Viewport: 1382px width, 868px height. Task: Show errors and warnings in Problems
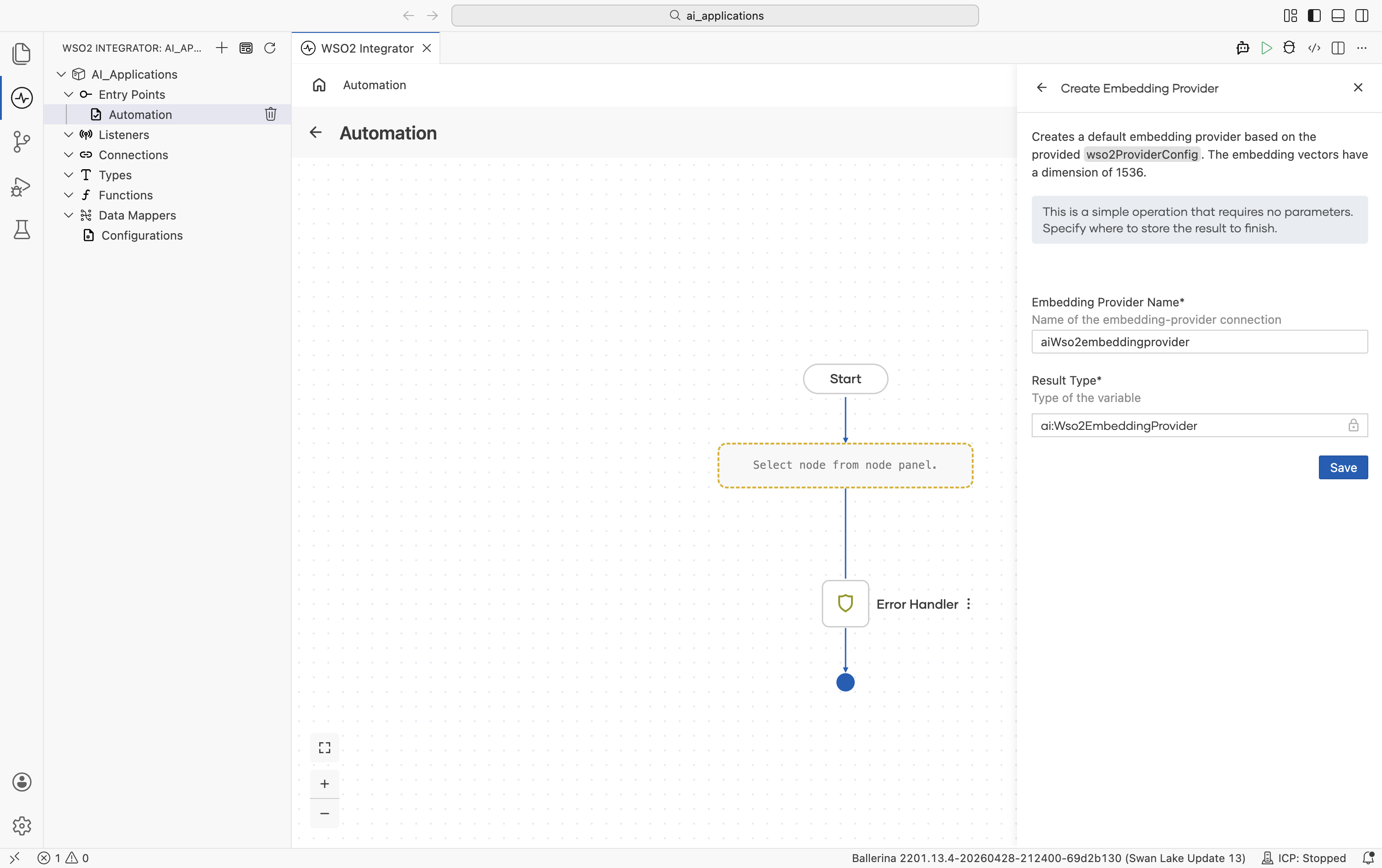click(x=63, y=857)
